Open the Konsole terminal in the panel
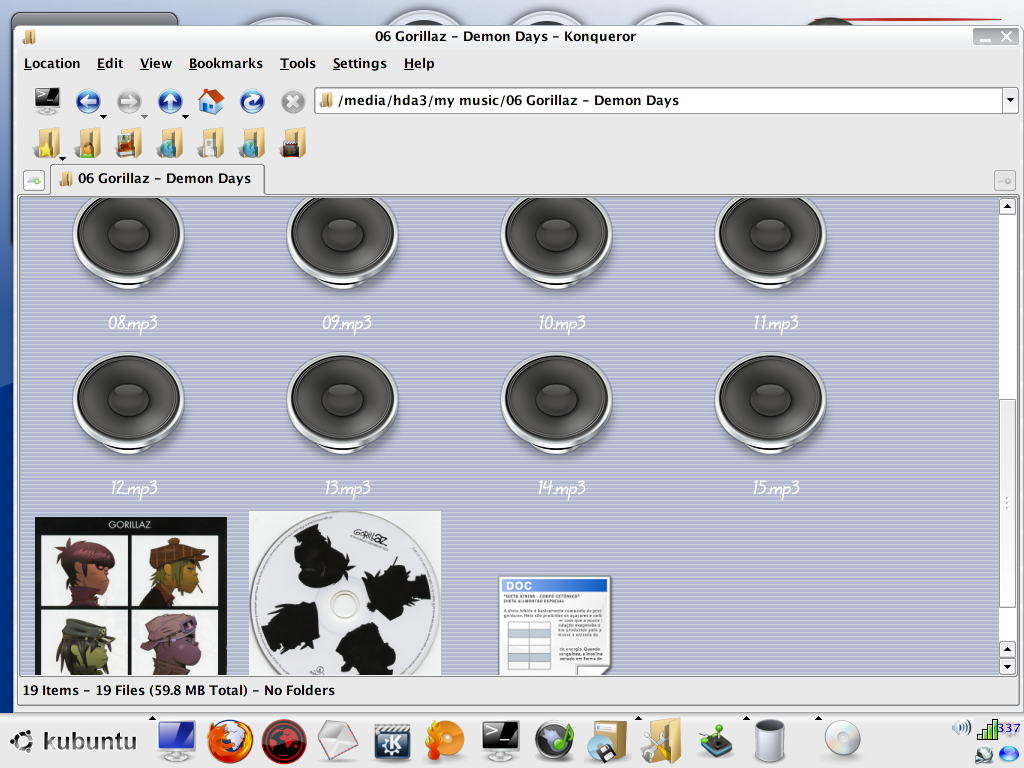This screenshot has height=768, width=1024. (x=500, y=741)
